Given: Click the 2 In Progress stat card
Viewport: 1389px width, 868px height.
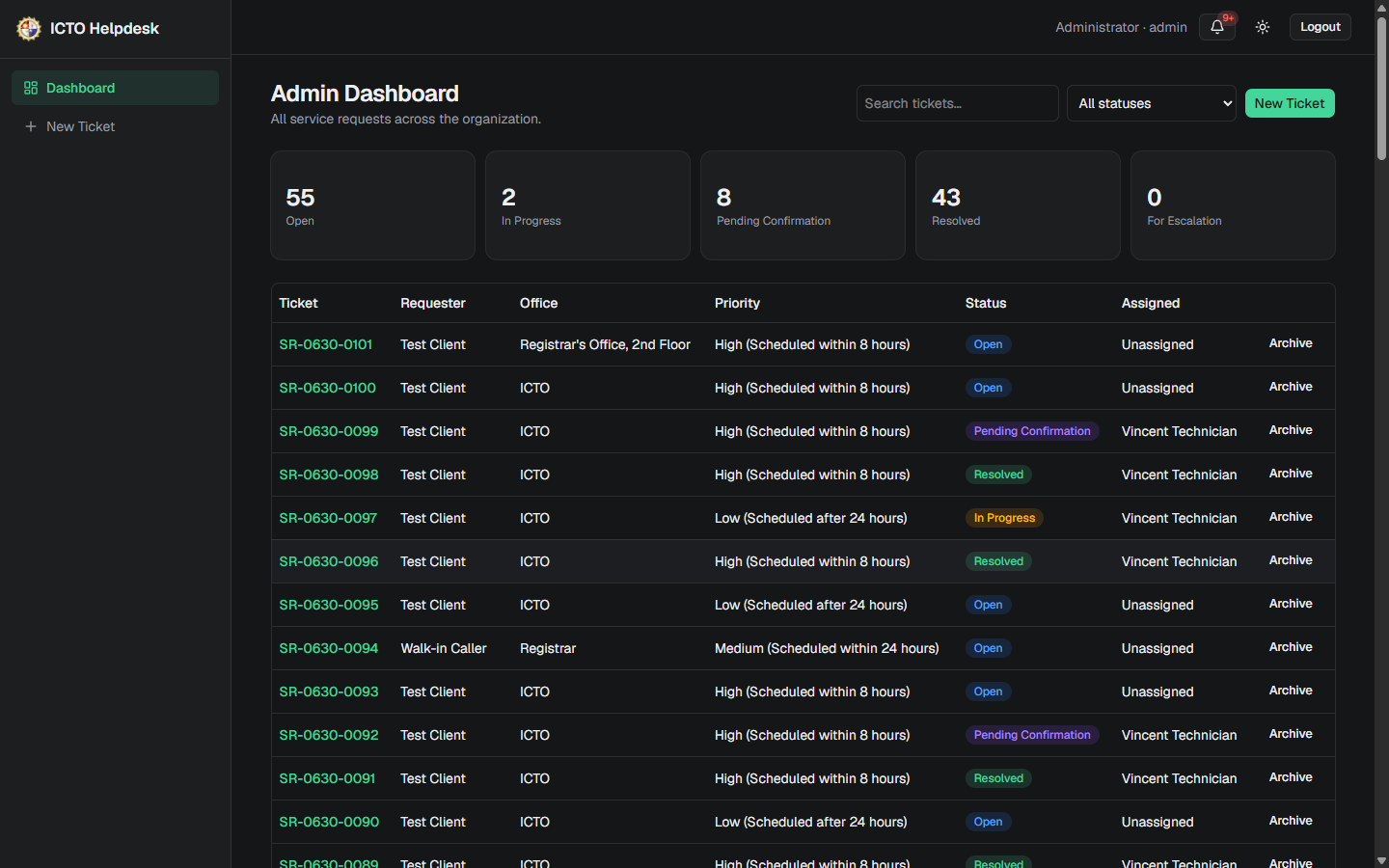Looking at the screenshot, I should pyautogui.click(x=587, y=205).
